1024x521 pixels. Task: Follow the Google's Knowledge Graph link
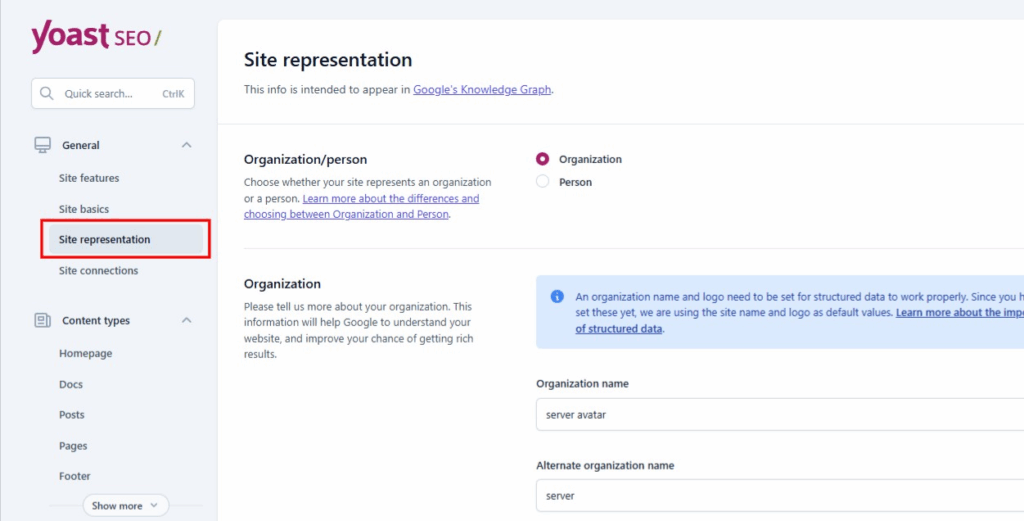(x=483, y=89)
